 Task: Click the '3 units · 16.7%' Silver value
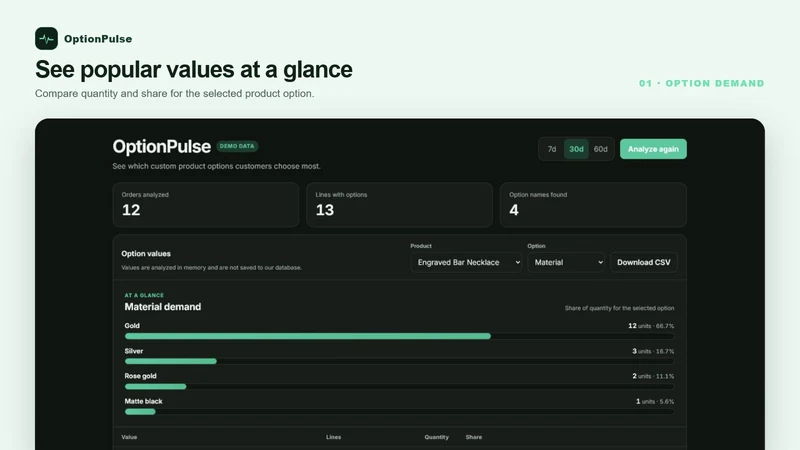click(x=653, y=351)
